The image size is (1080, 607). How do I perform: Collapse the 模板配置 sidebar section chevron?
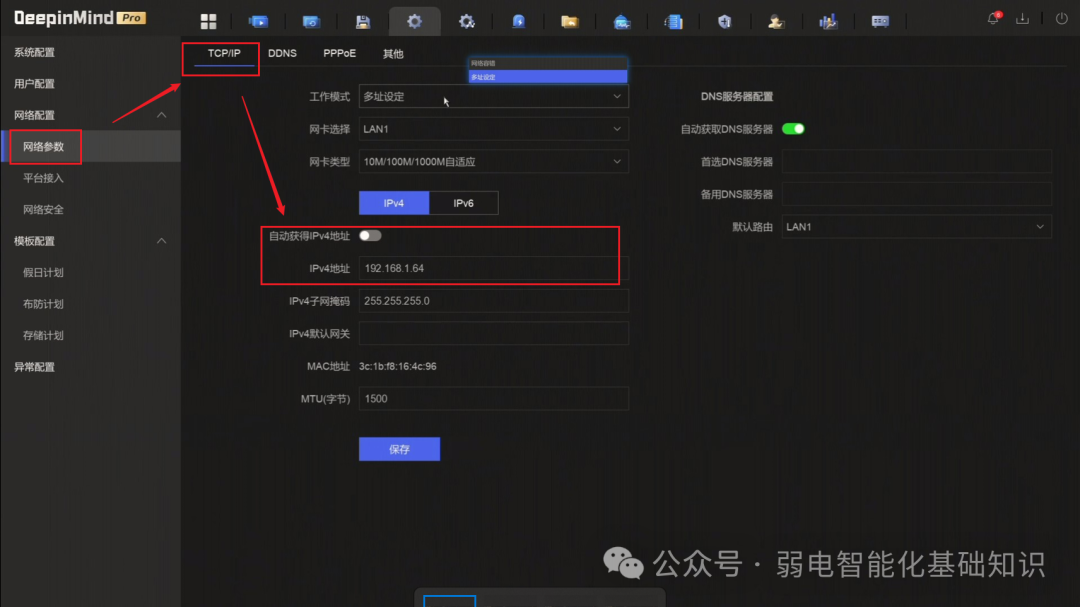(x=161, y=241)
